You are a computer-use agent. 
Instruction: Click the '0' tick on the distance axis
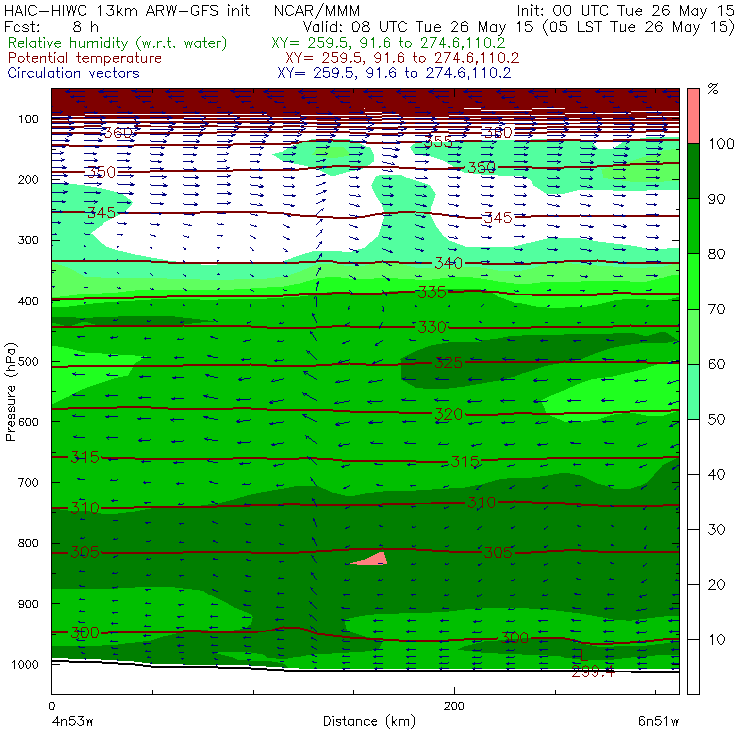coord(51,706)
